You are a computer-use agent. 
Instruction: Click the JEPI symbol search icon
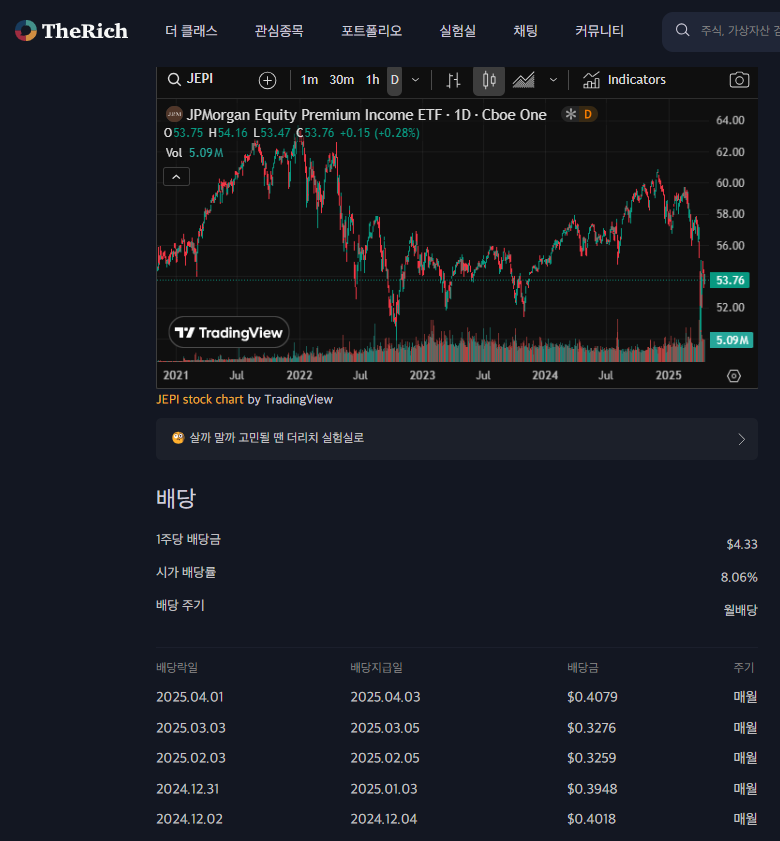point(174,79)
